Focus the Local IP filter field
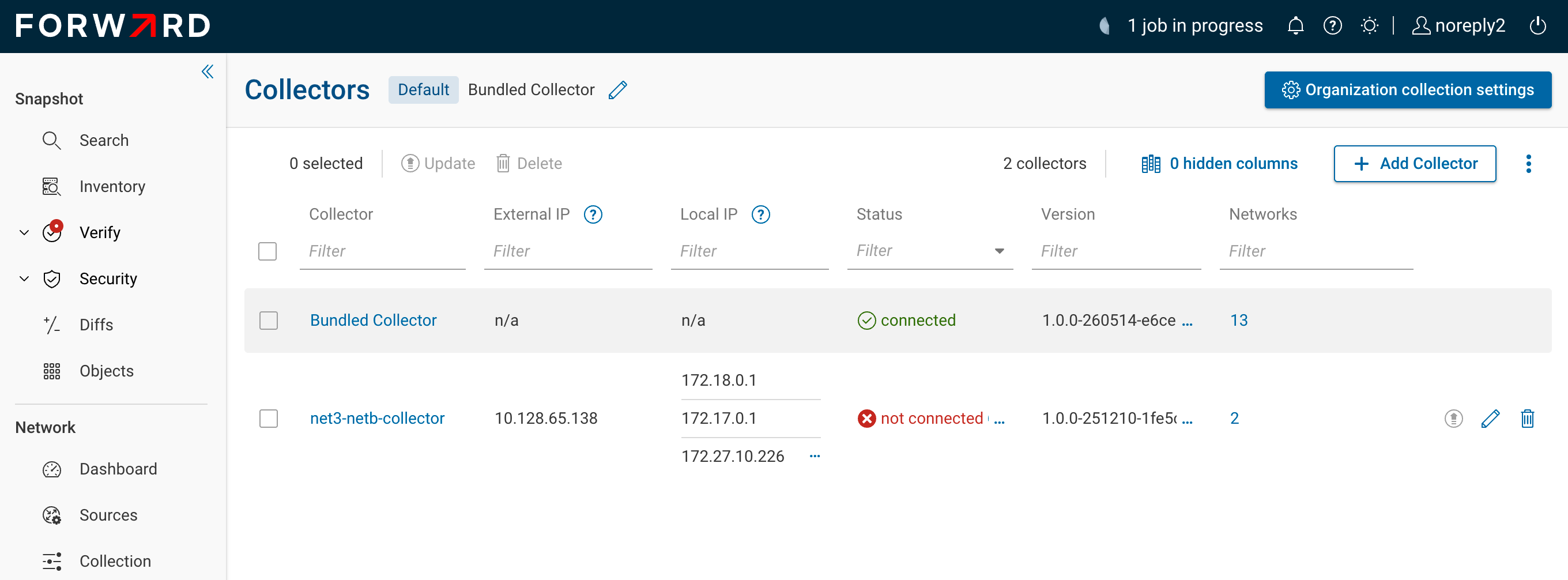 click(x=749, y=251)
